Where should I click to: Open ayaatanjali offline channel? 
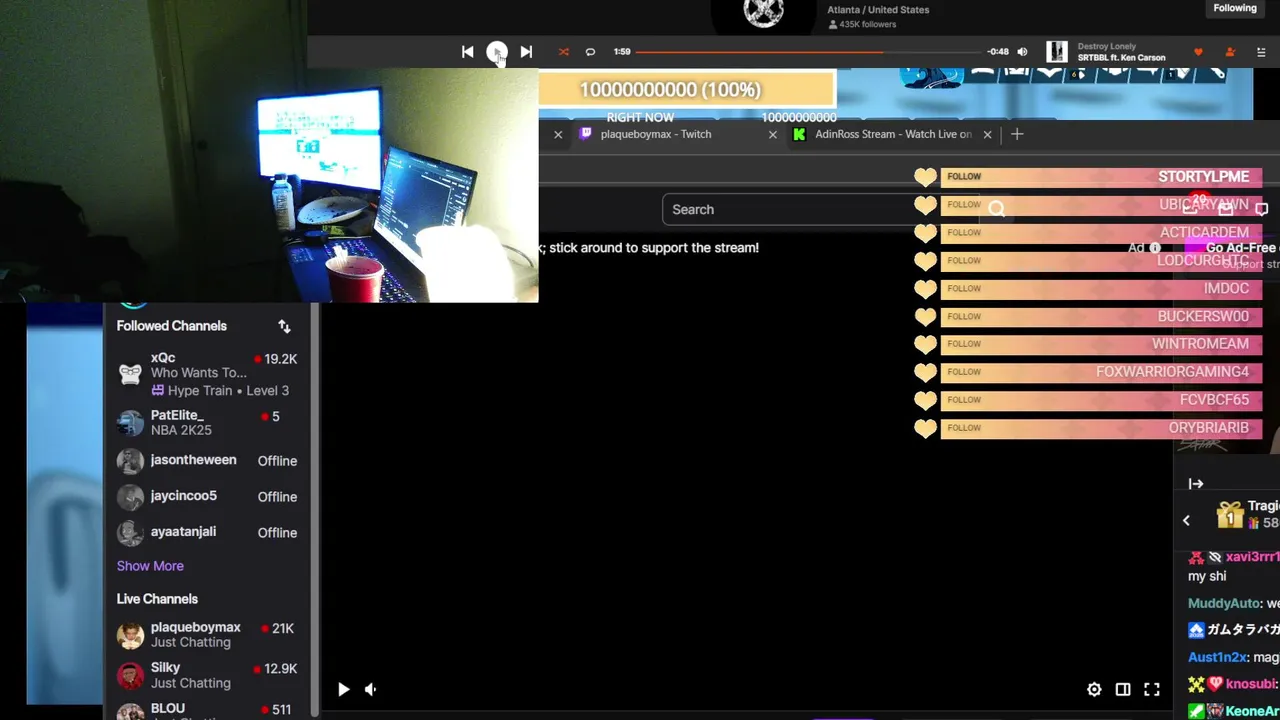pyautogui.click(x=207, y=533)
